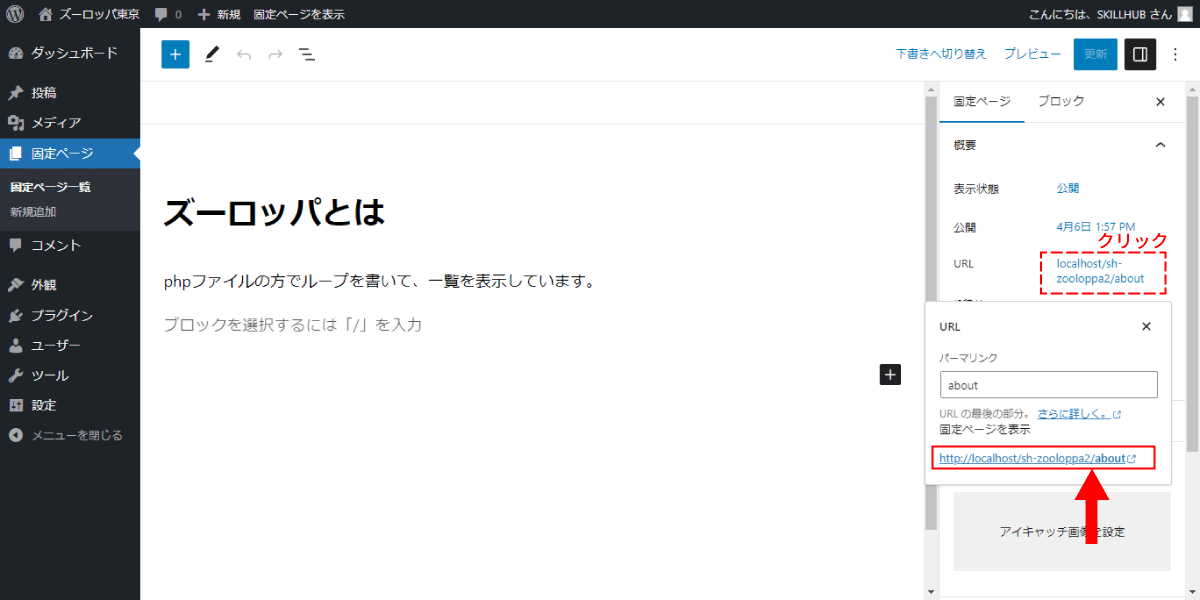This screenshot has width=1200, height=600.
Task: Open 外観 menu in the sidebar
Action: click(x=70, y=285)
